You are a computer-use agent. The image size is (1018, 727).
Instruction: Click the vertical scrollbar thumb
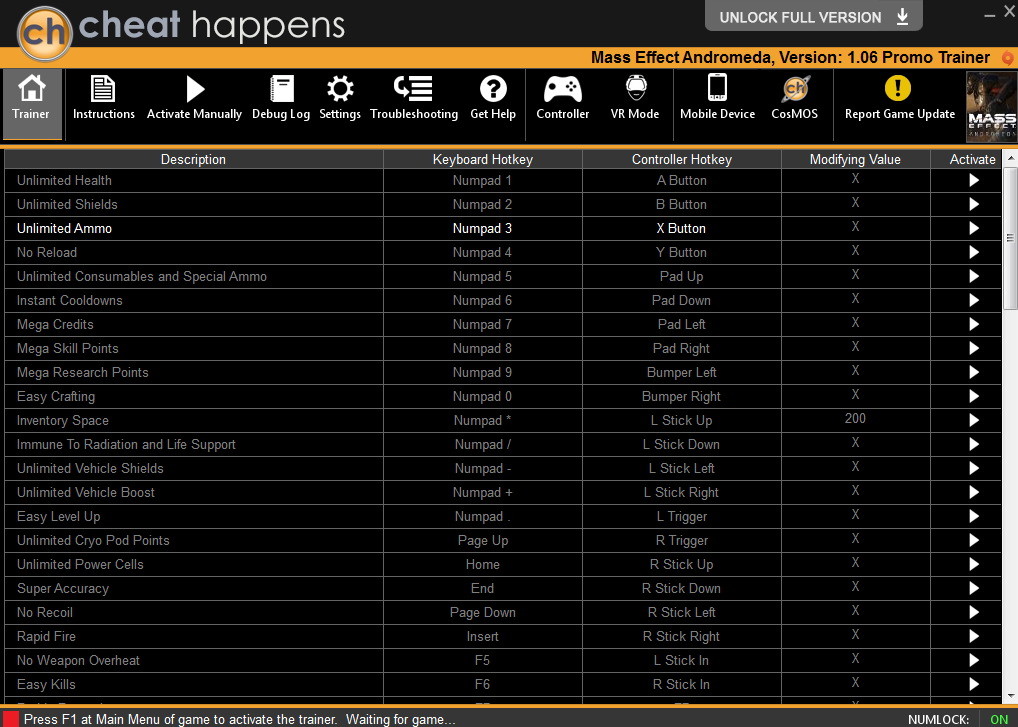point(1010,238)
